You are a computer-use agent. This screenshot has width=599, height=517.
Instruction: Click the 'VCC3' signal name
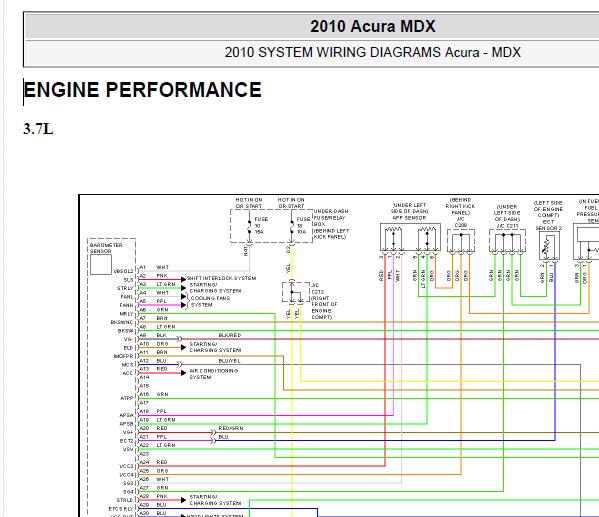(x=126, y=466)
